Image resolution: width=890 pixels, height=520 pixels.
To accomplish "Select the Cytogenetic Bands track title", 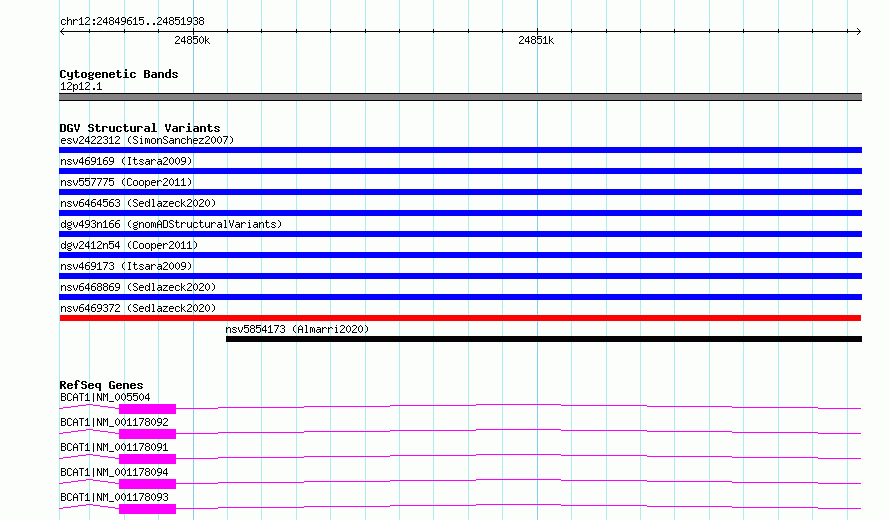I will pyautogui.click(x=119, y=74).
